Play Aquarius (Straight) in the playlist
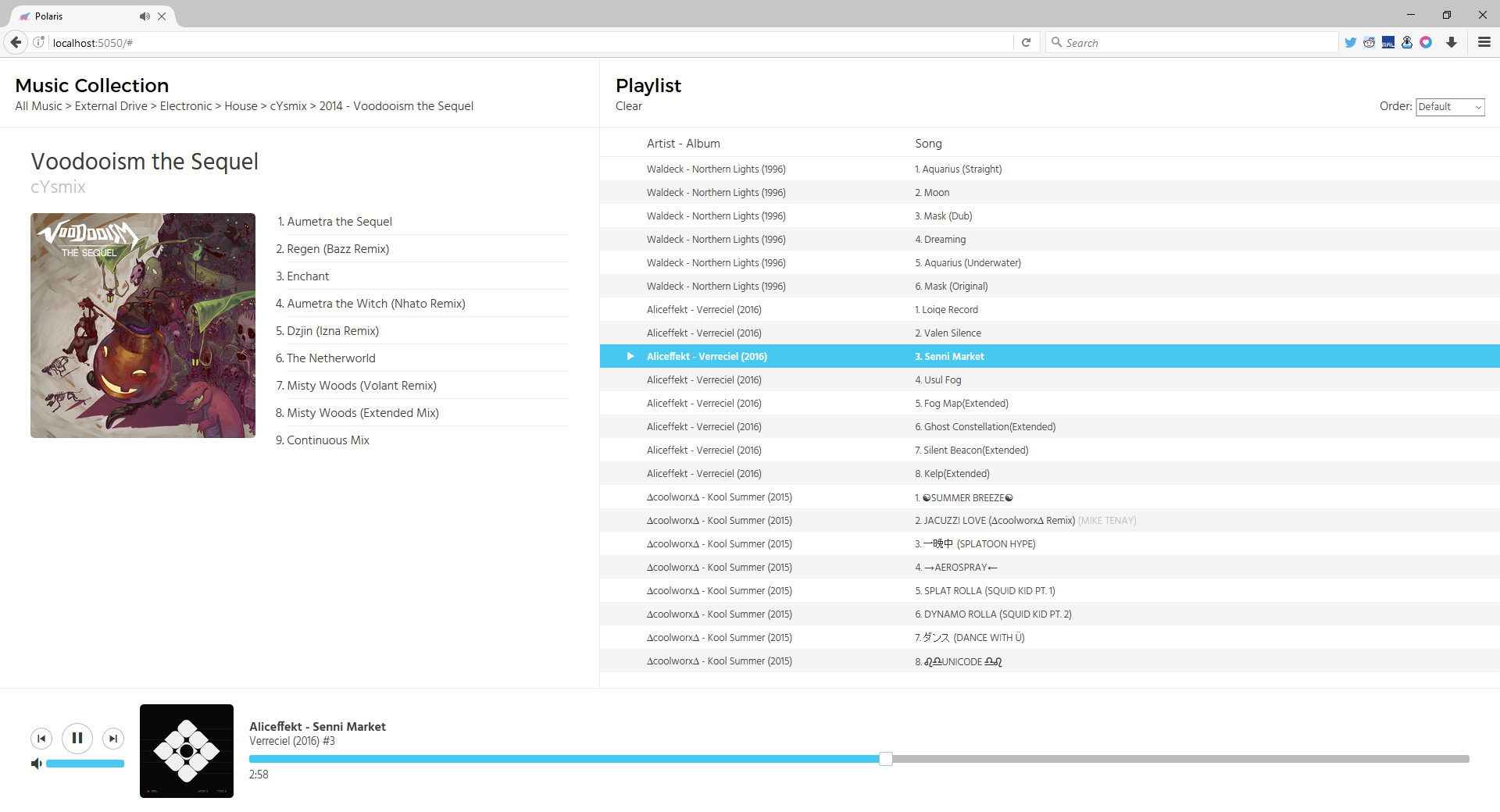The width and height of the screenshot is (1500, 812). pyautogui.click(x=1050, y=169)
